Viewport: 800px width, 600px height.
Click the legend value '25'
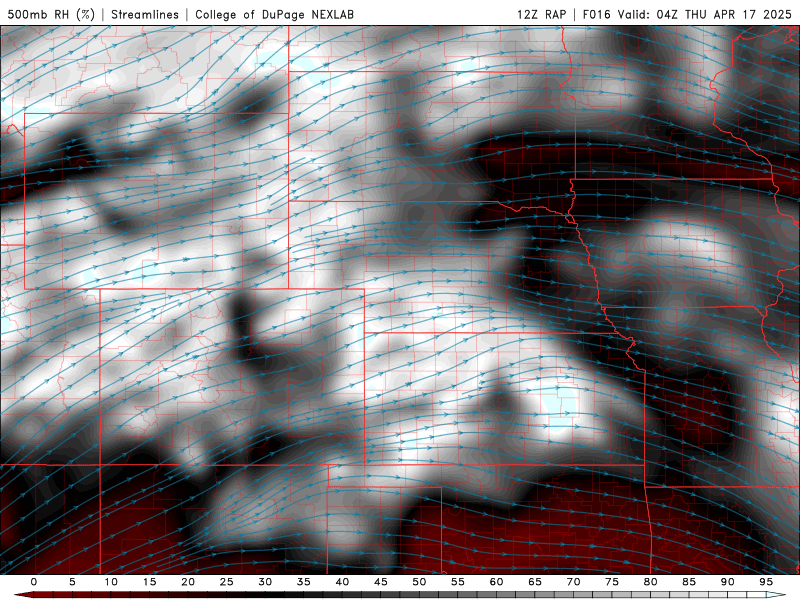[227, 582]
